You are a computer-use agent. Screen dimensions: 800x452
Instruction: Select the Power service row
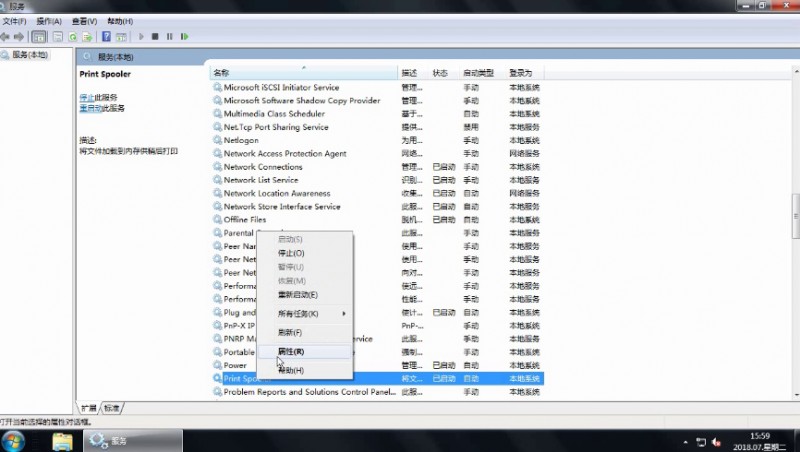[x=377, y=365]
